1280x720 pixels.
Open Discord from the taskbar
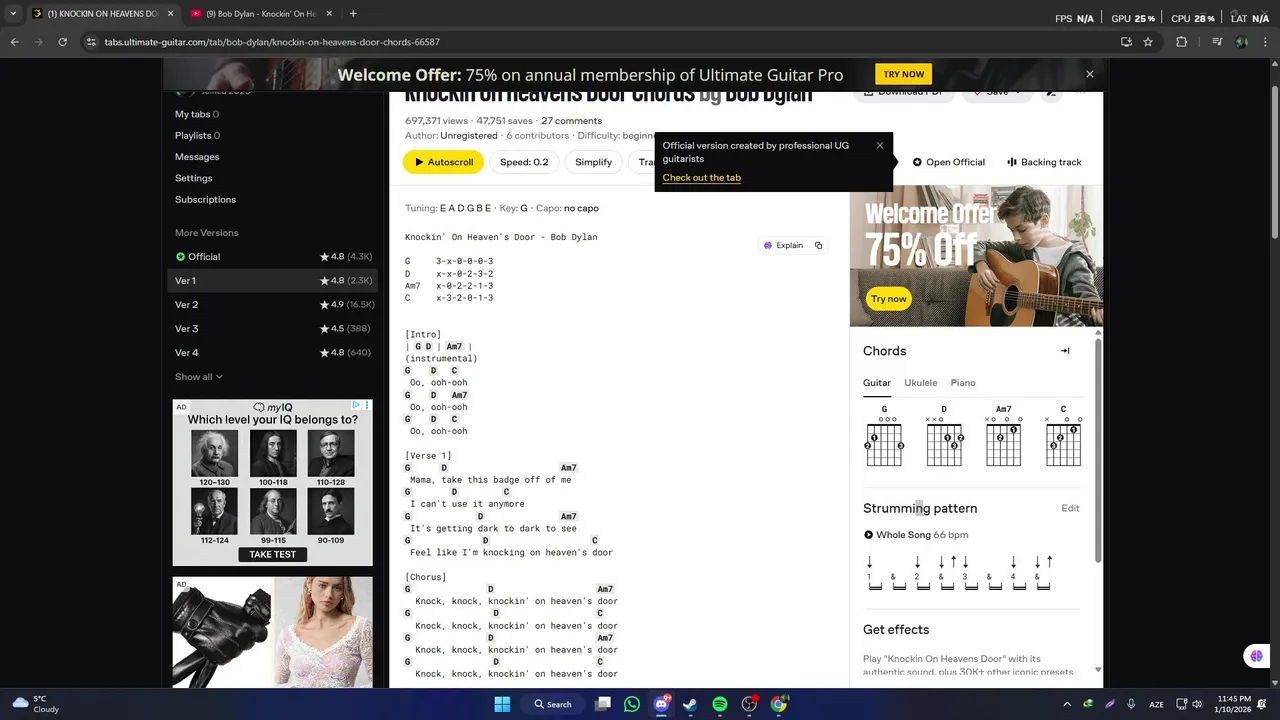[x=660, y=704]
